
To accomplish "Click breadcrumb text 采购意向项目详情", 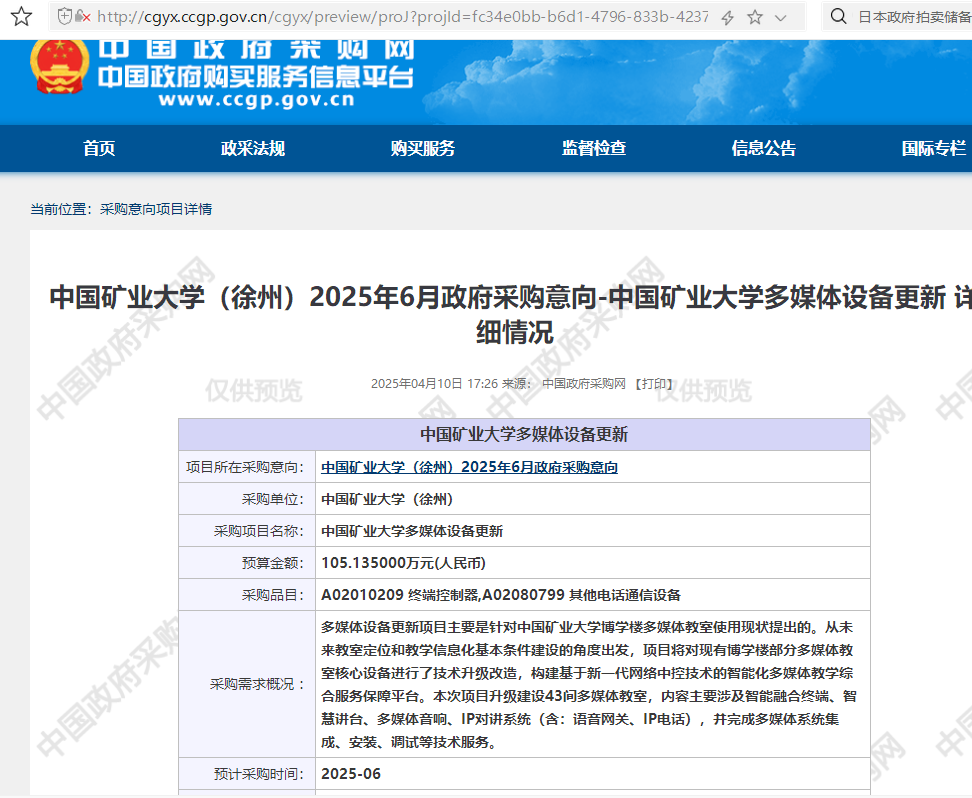I will (156, 210).
